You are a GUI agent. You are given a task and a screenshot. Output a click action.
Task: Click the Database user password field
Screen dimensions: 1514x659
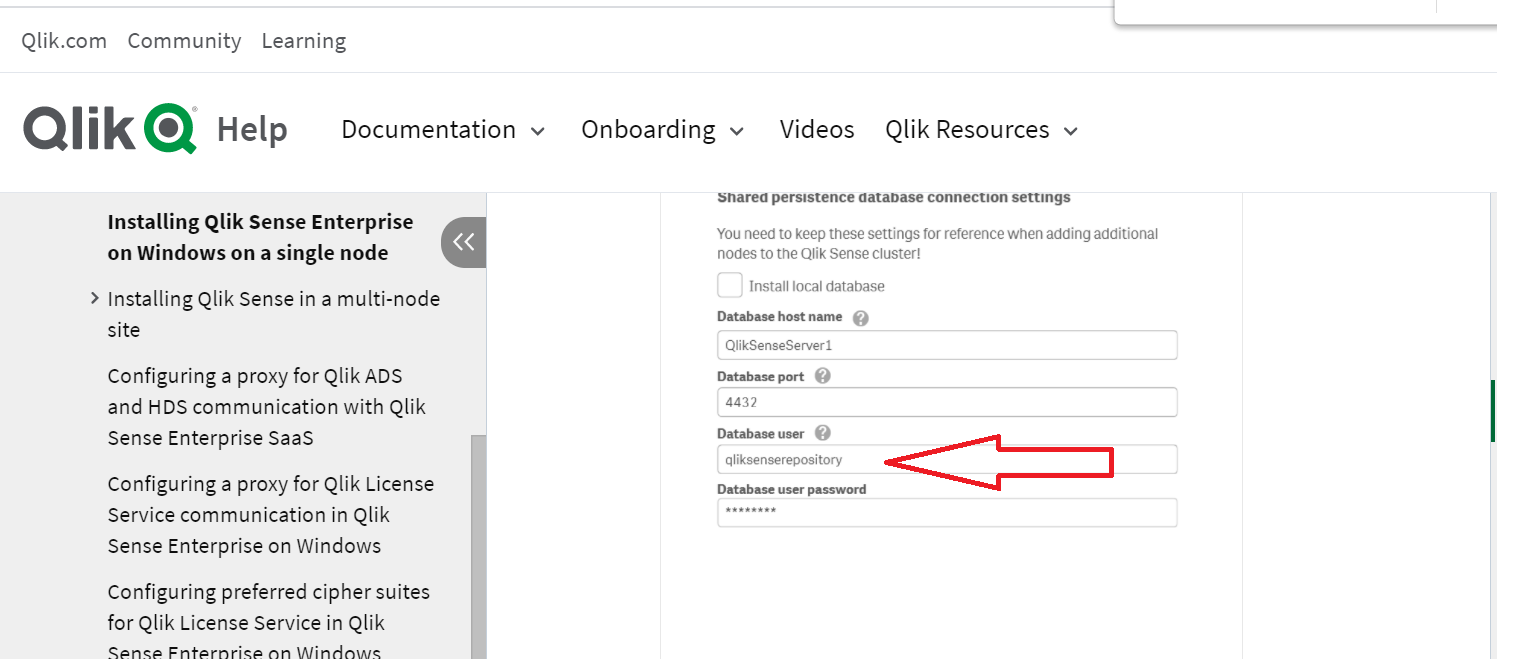click(946, 512)
